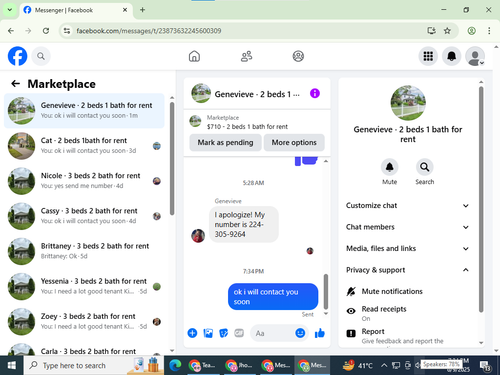Open a new browser tab
The height and width of the screenshot is (375, 500).
[x=142, y=10]
